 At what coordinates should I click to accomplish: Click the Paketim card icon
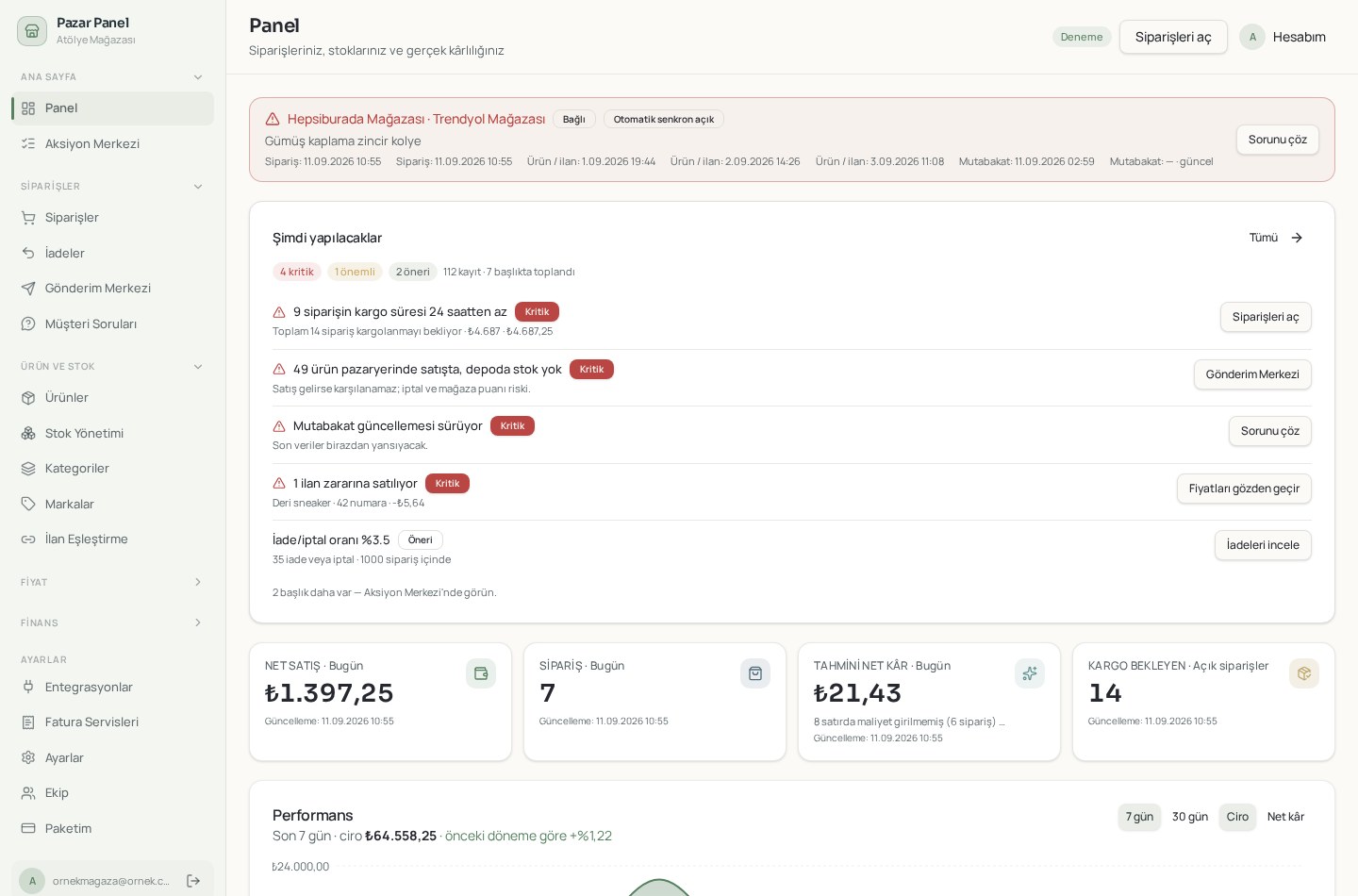(x=28, y=828)
